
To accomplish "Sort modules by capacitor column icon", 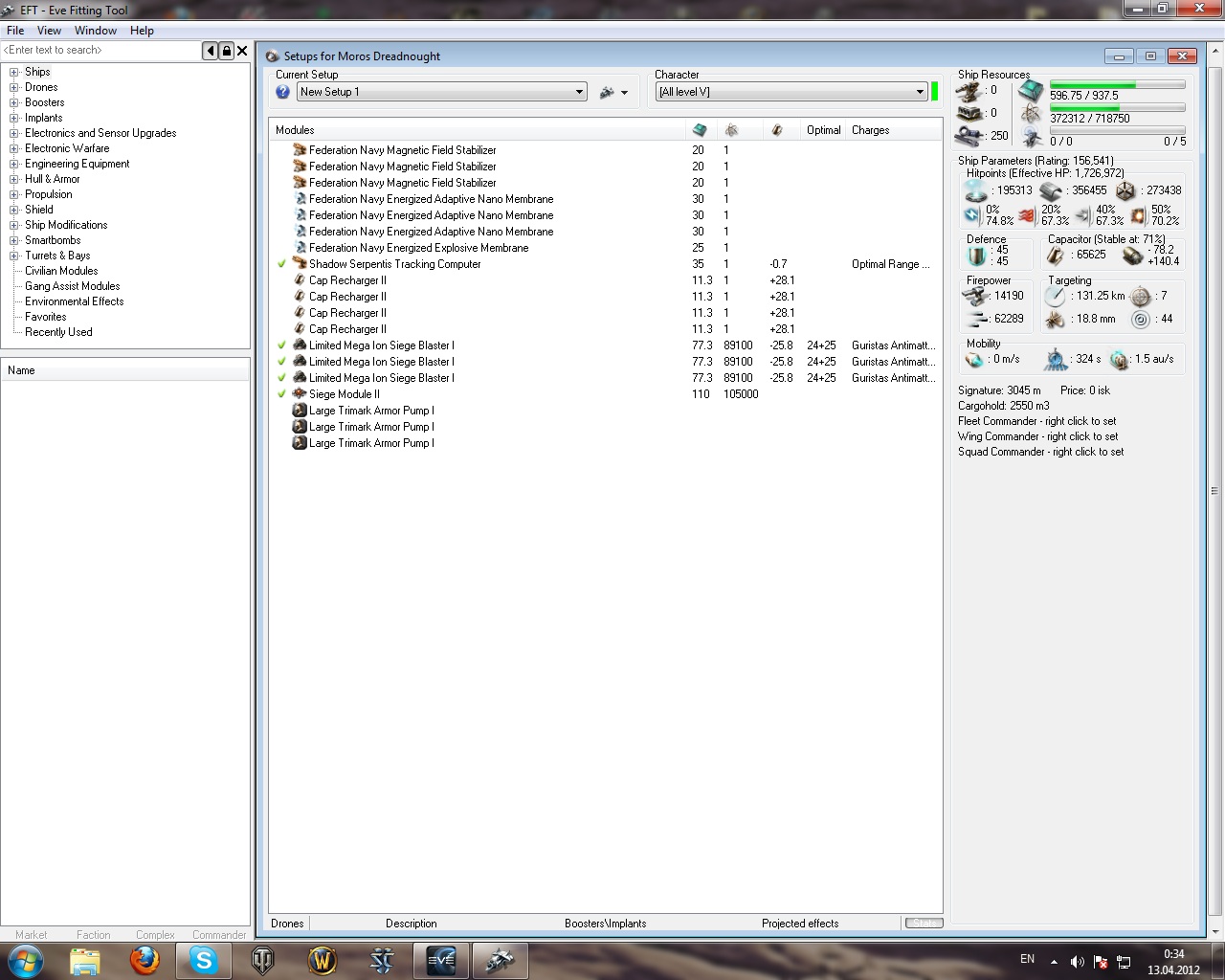I will tap(777, 130).
